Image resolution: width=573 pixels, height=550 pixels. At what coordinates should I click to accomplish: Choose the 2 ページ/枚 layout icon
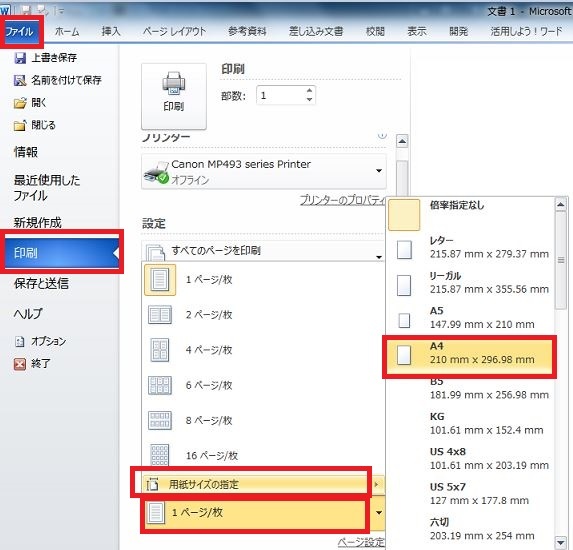coord(160,315)
